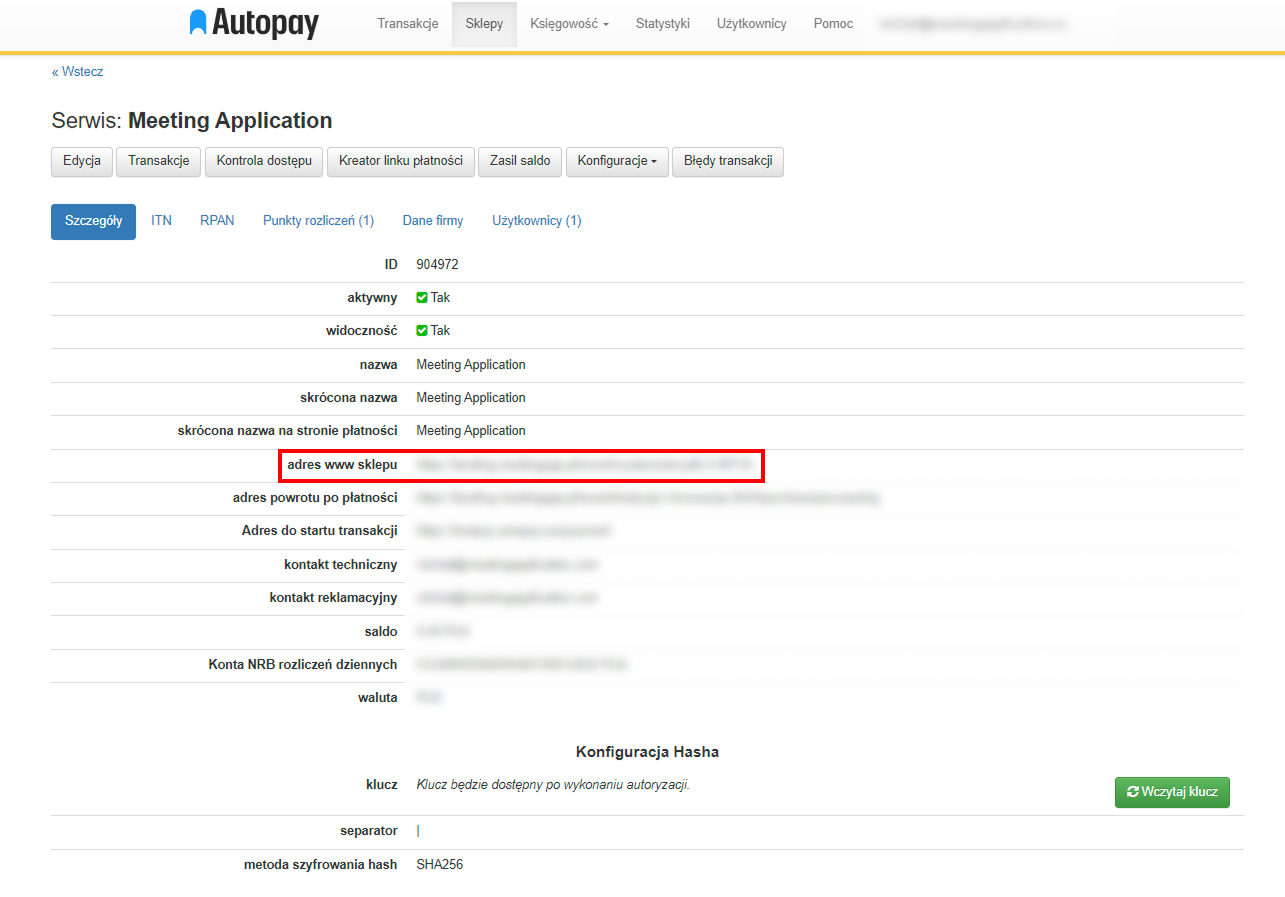The width and height of the screenshot is (1285, 897).
Task: Click the ID value 904972
Action: tap(437, 265)
